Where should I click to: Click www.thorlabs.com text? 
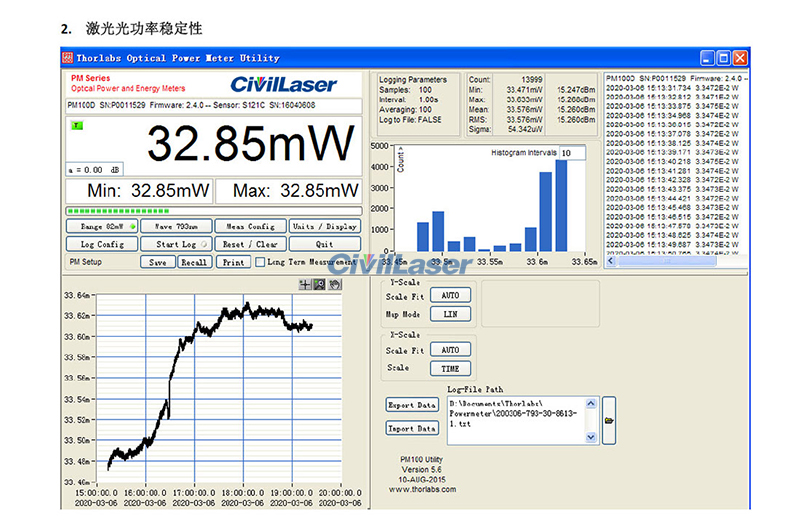[422, 489]
